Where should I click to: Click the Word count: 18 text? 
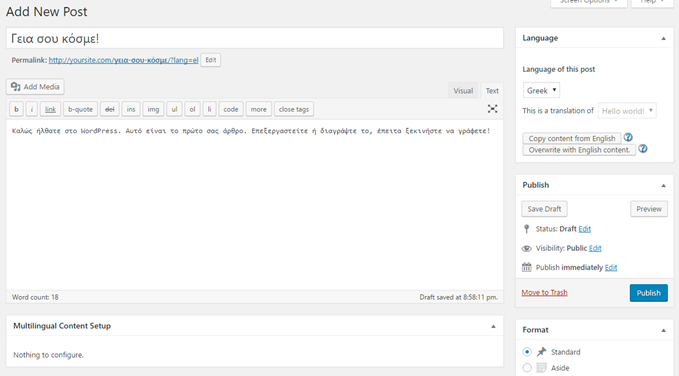pos(35,297)
